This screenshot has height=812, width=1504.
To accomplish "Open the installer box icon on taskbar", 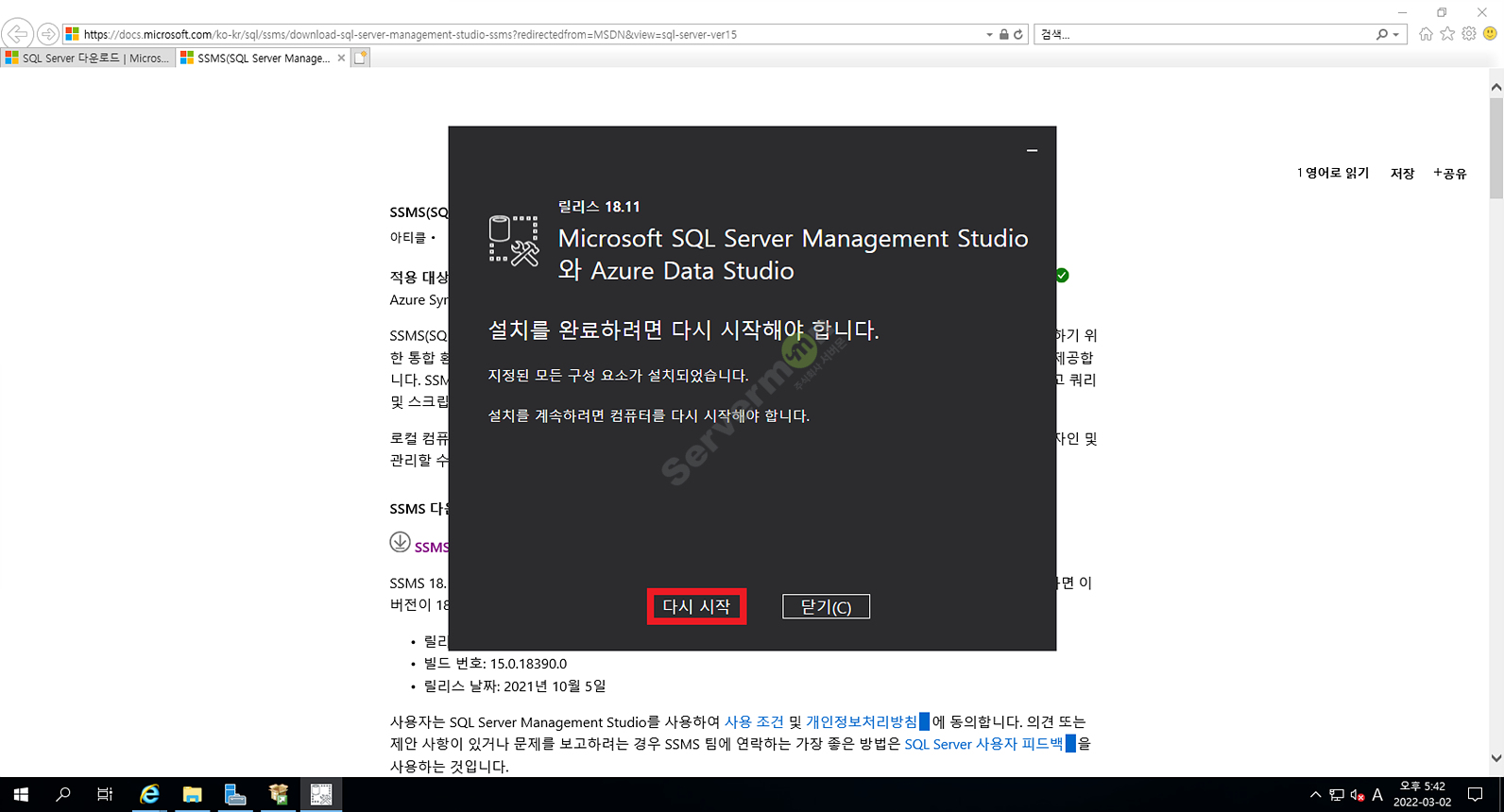I will [x=279, y=795].
